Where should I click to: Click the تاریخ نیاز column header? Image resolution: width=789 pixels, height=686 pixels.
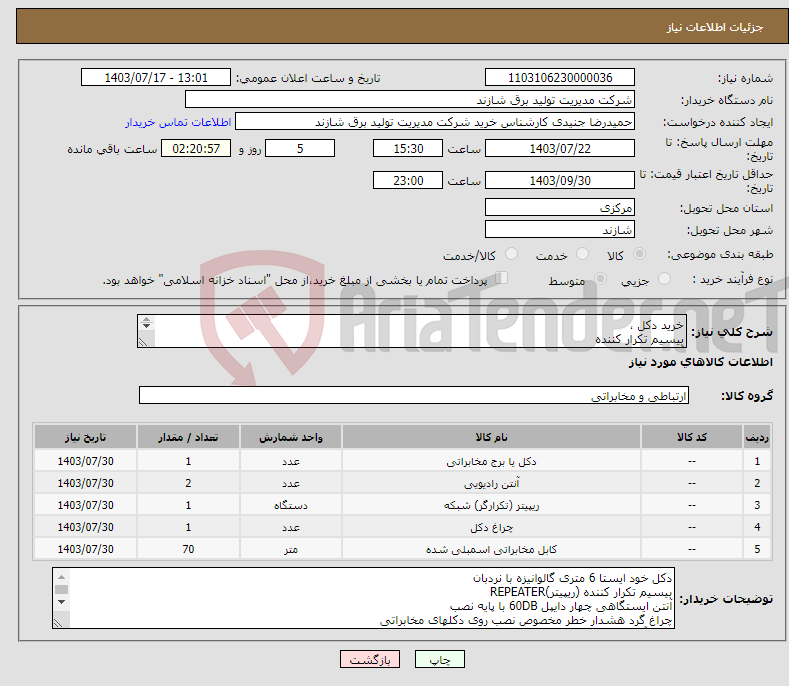tap(86, 437)
